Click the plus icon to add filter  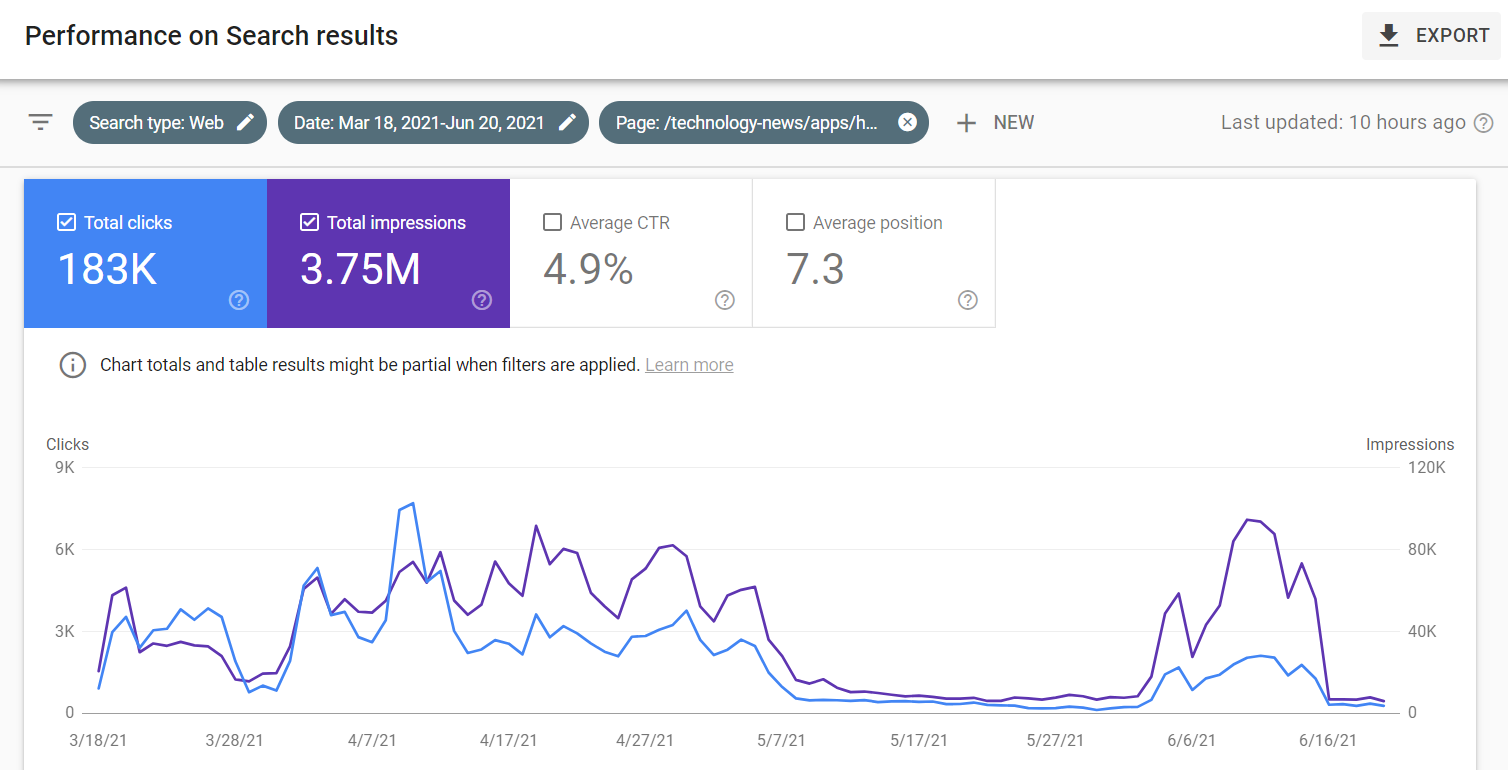coord(966,123)
